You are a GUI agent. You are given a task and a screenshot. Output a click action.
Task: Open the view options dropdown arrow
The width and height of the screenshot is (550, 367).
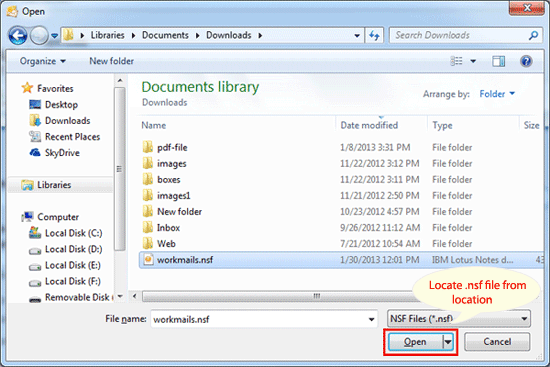click(x=473, y=61)
